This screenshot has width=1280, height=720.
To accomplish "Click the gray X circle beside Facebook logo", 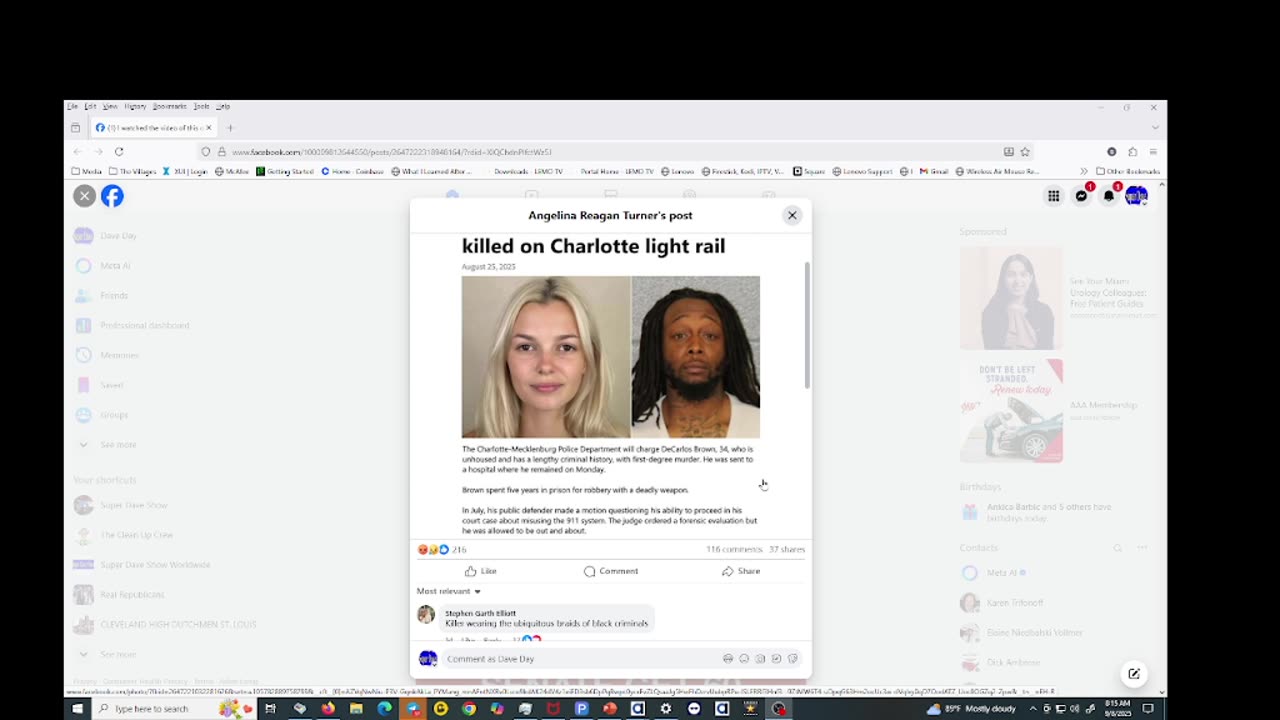I will [x=84, y=196].
